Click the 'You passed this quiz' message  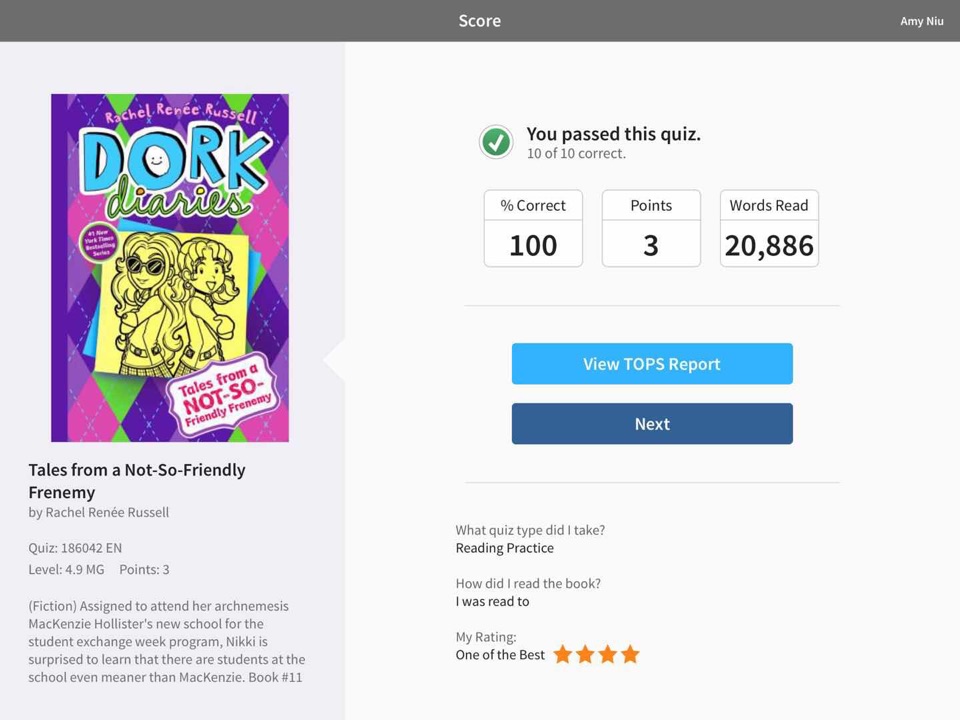pos(613,134)
